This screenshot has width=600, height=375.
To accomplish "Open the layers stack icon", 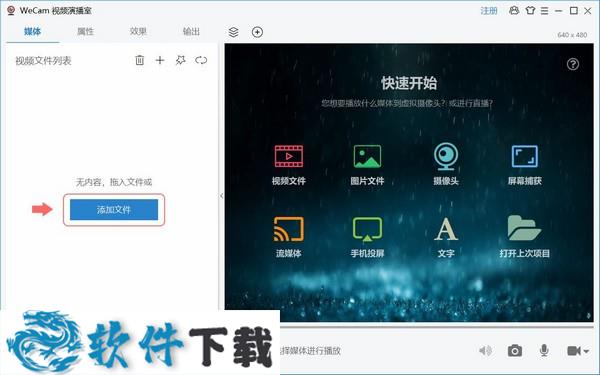I will [233, 32].
